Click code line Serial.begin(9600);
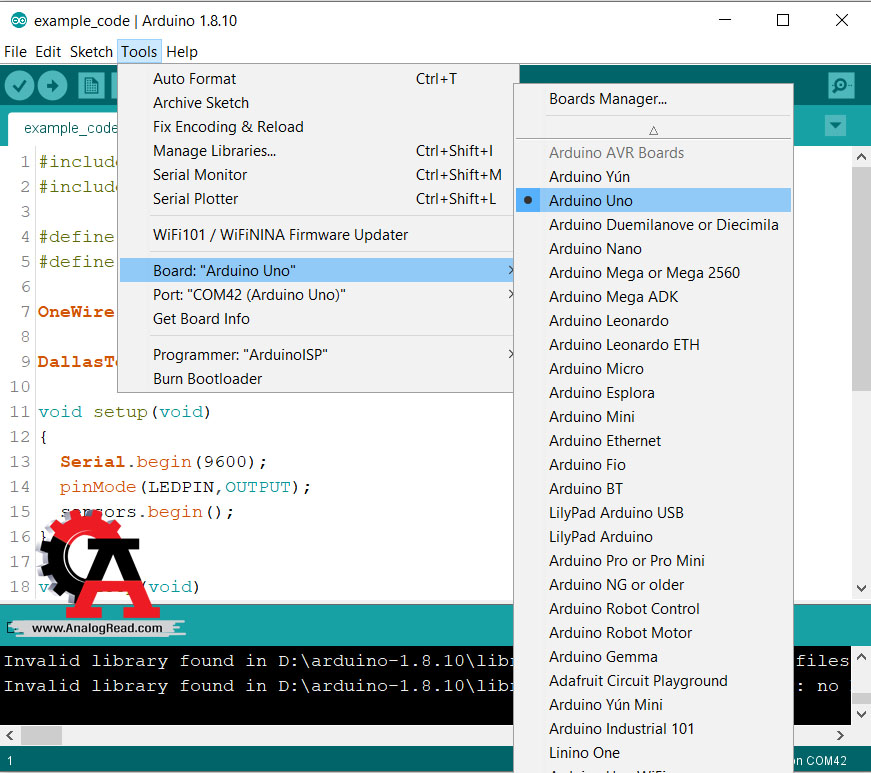The height and width of the screenshot is (773, 871). 163,461
